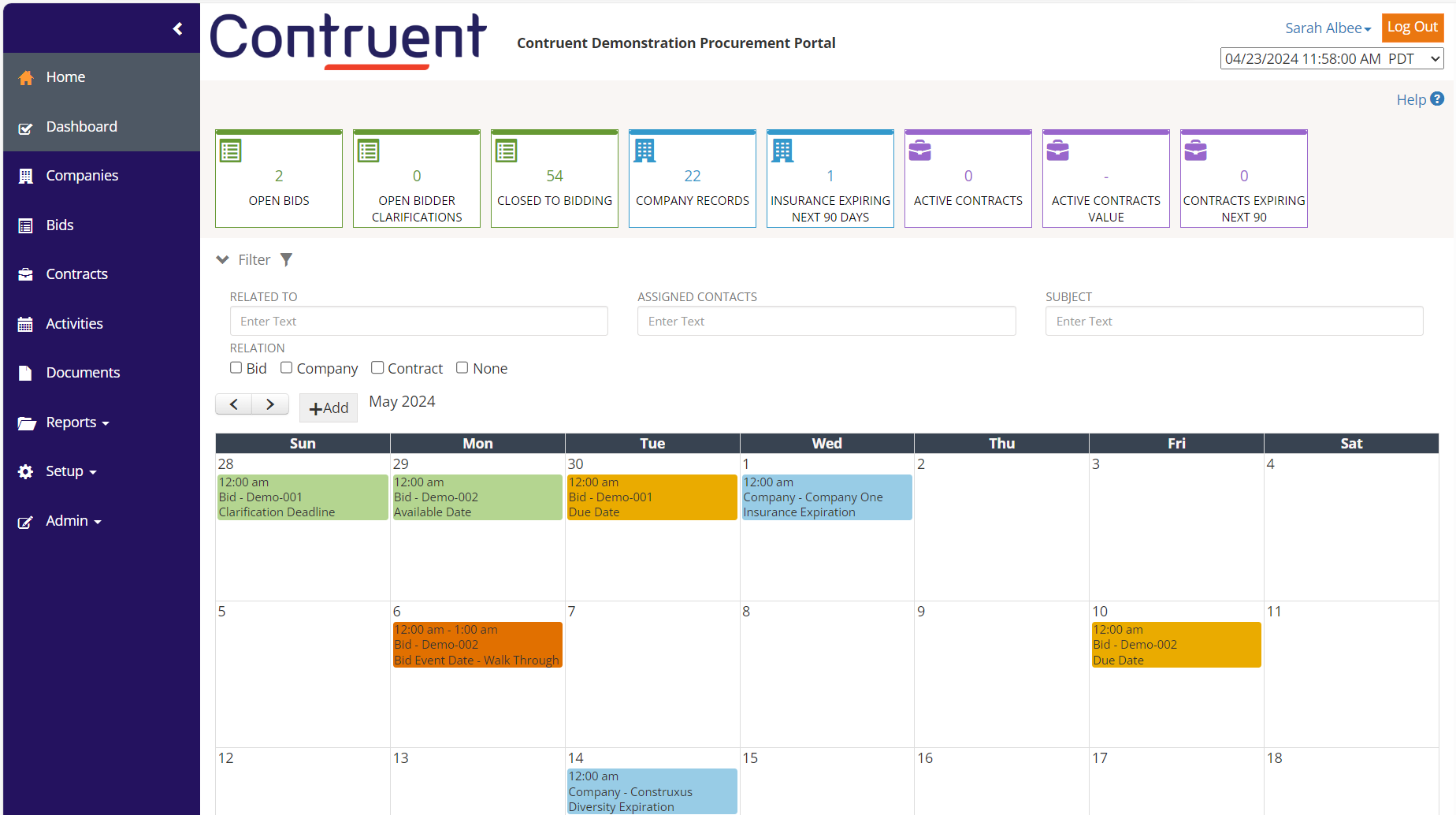Open Companies from the sidebar
Screen dimensions: 1456x815
coord(82,176)
